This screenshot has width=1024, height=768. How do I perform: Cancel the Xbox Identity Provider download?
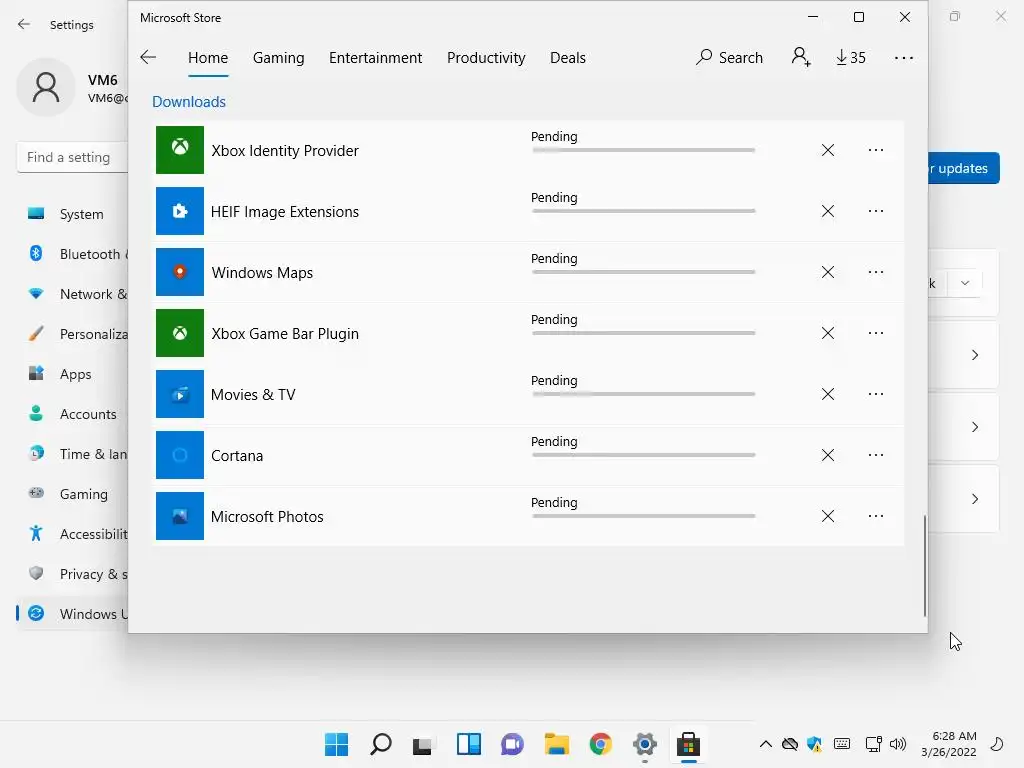point(827,150)
